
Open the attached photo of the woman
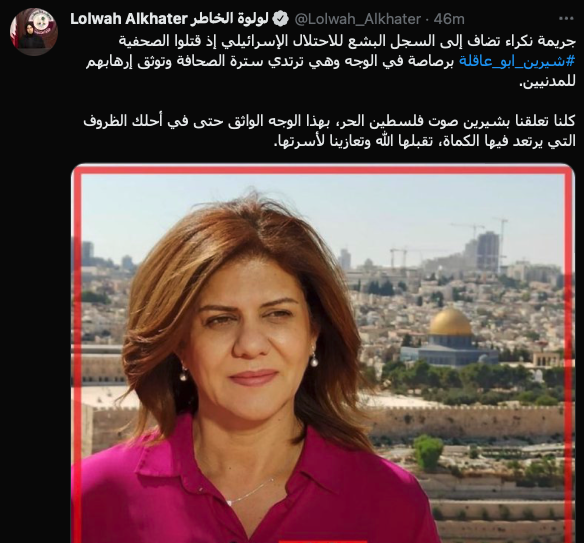[x=323, y=353]
